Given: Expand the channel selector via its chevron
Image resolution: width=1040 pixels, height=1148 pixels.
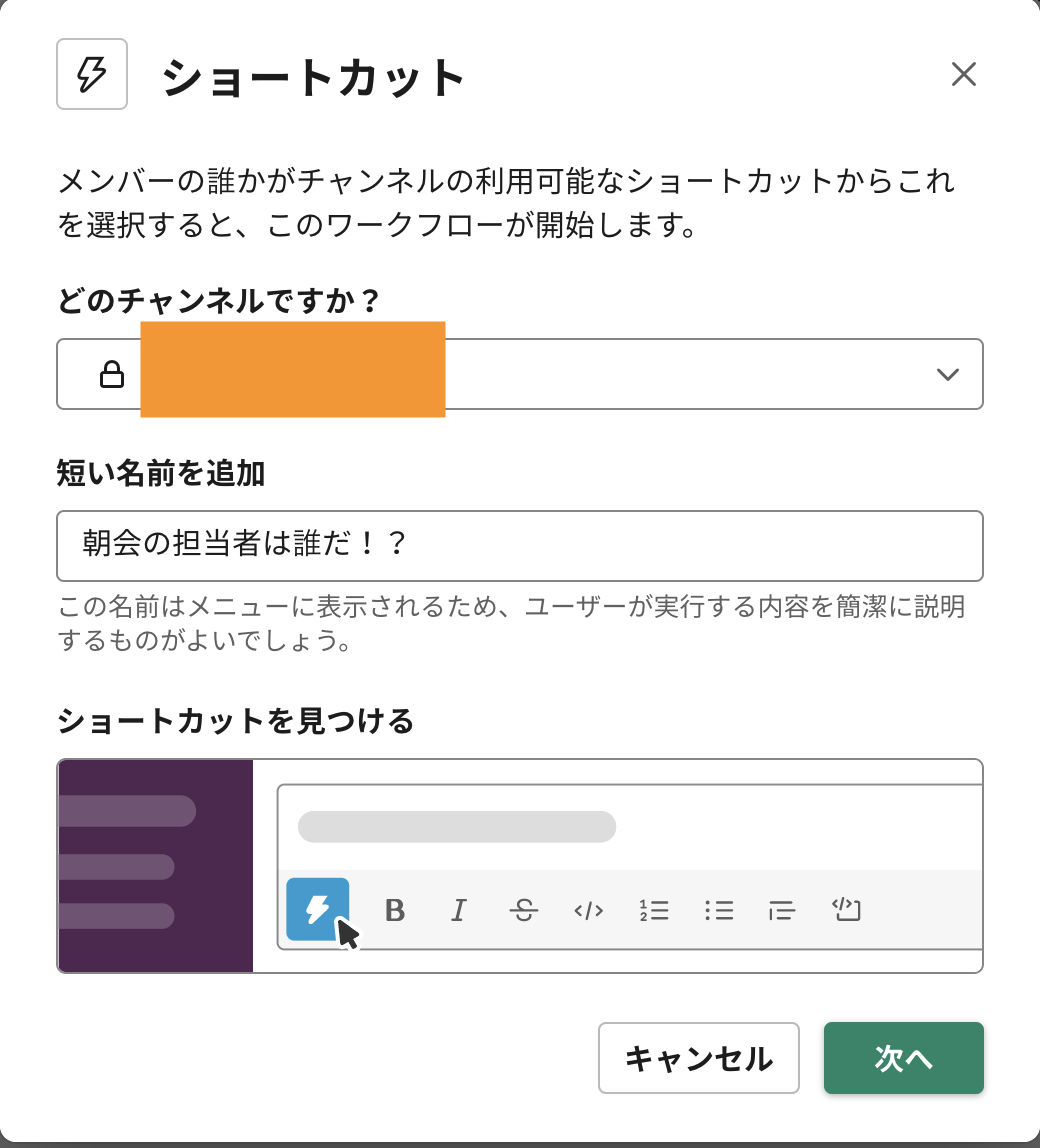Looking at the screenshot, I should click(x=948, y=374).
